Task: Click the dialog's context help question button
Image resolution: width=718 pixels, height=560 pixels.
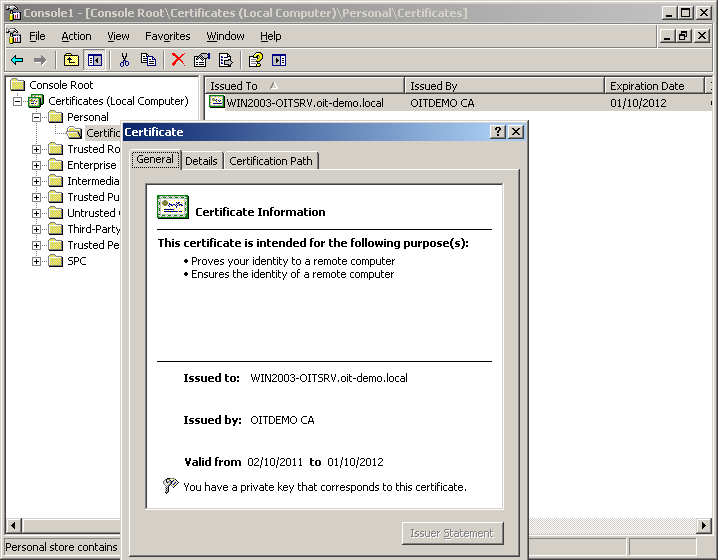Action: pyautogui.click(x=498, y=132)
